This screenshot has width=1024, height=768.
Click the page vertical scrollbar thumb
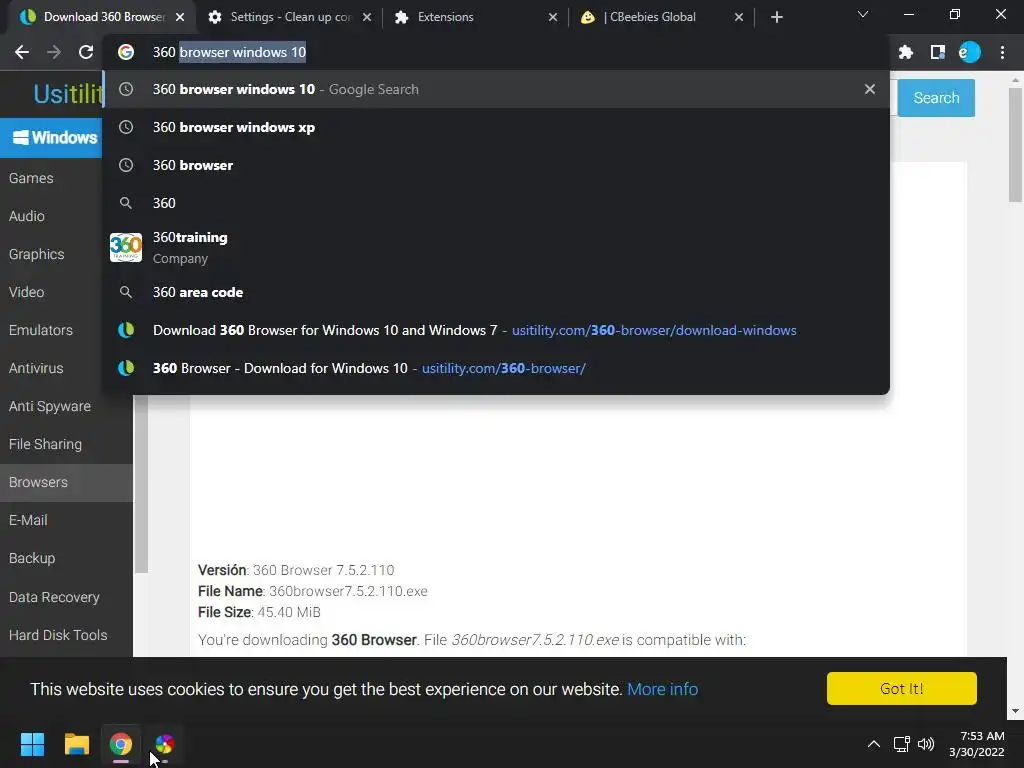click(x=1015, y=145)
